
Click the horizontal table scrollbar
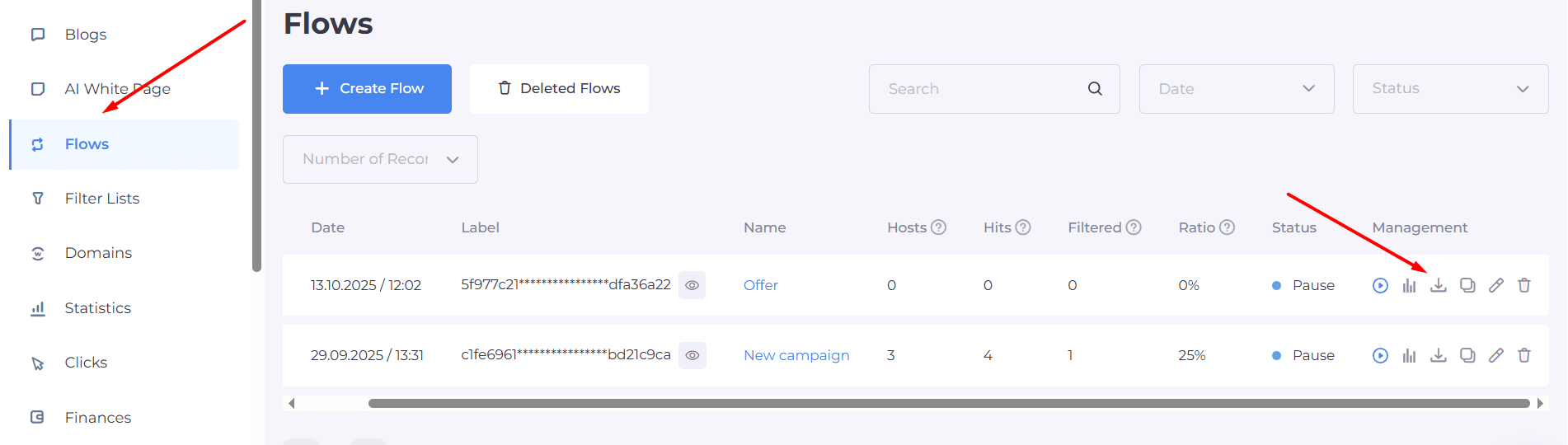948,404
